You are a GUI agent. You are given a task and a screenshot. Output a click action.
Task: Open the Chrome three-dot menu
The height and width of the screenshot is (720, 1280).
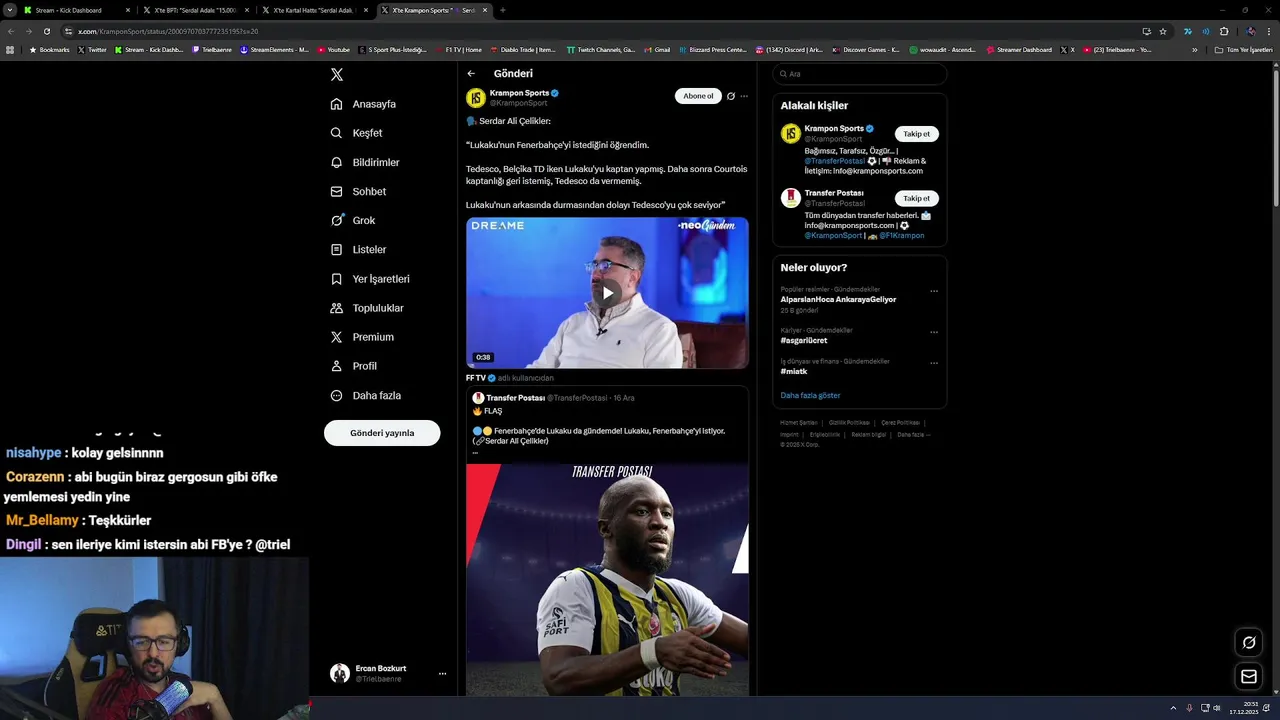coord(1270,31)
